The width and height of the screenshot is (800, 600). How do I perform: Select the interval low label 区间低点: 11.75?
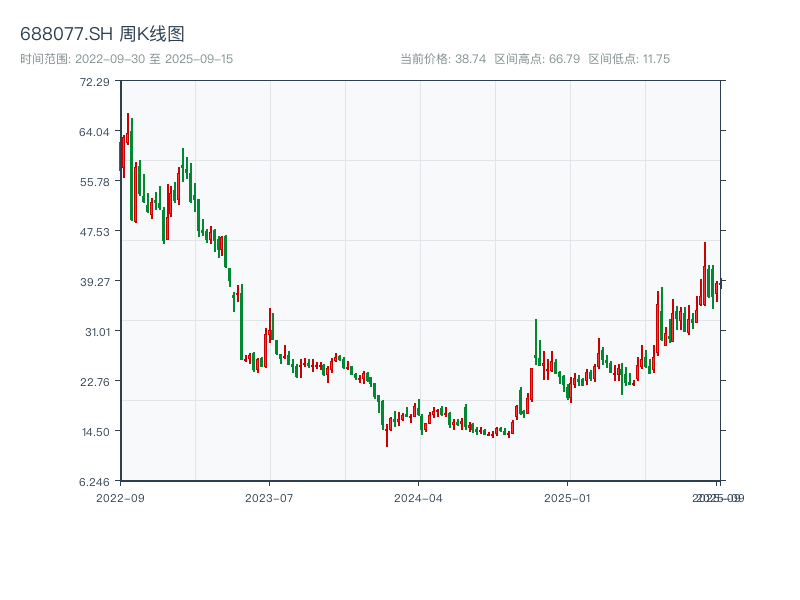629,59
